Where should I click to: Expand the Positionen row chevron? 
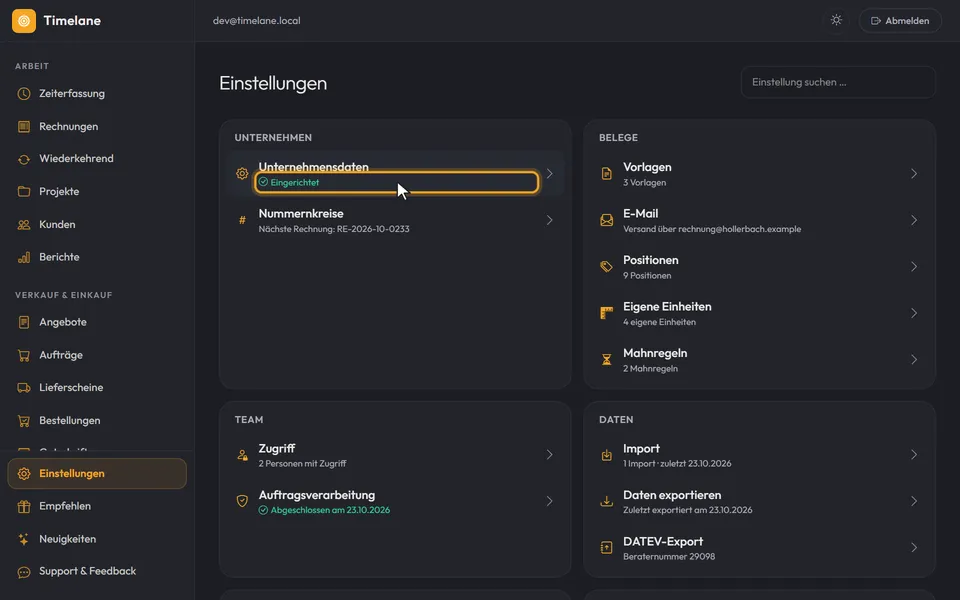point(914,267)
